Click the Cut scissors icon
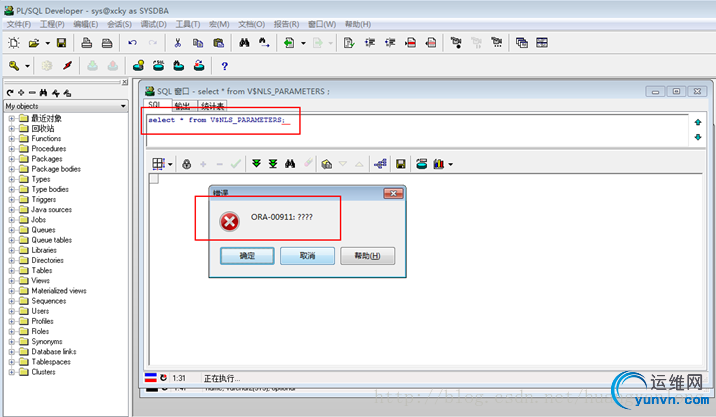 (178, 43)
